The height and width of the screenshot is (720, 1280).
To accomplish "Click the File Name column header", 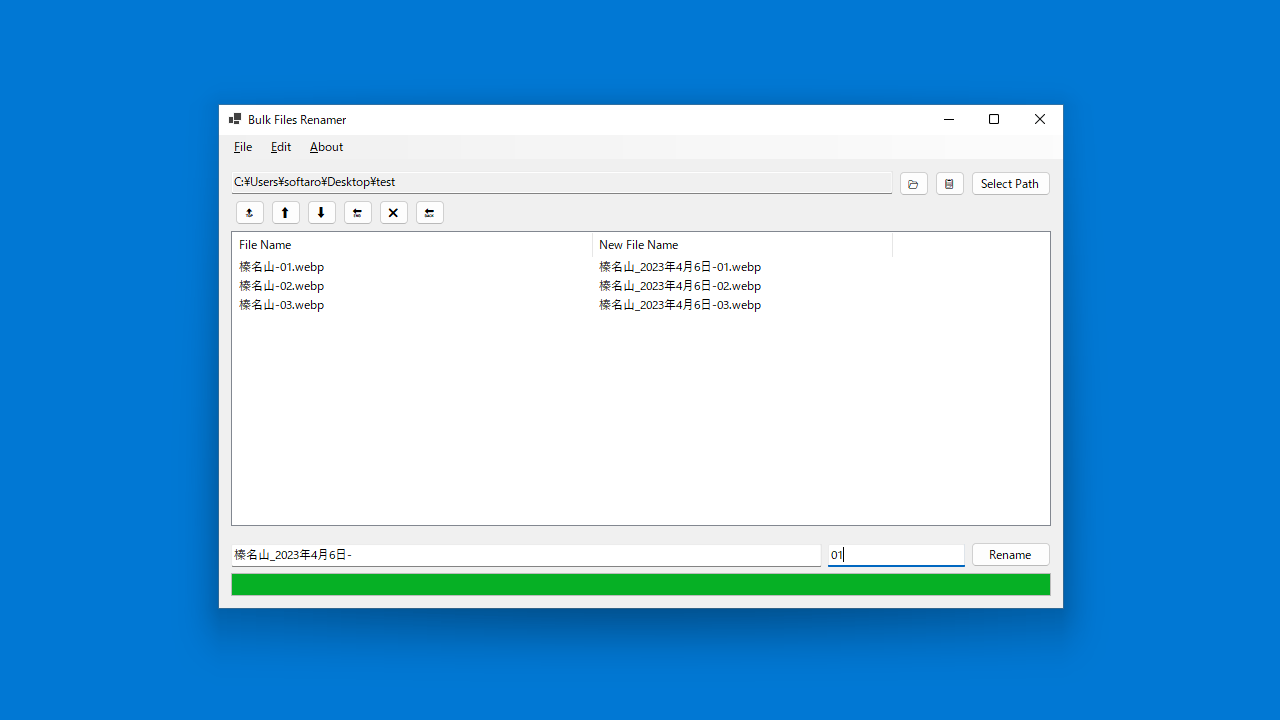I will point(412,245).
